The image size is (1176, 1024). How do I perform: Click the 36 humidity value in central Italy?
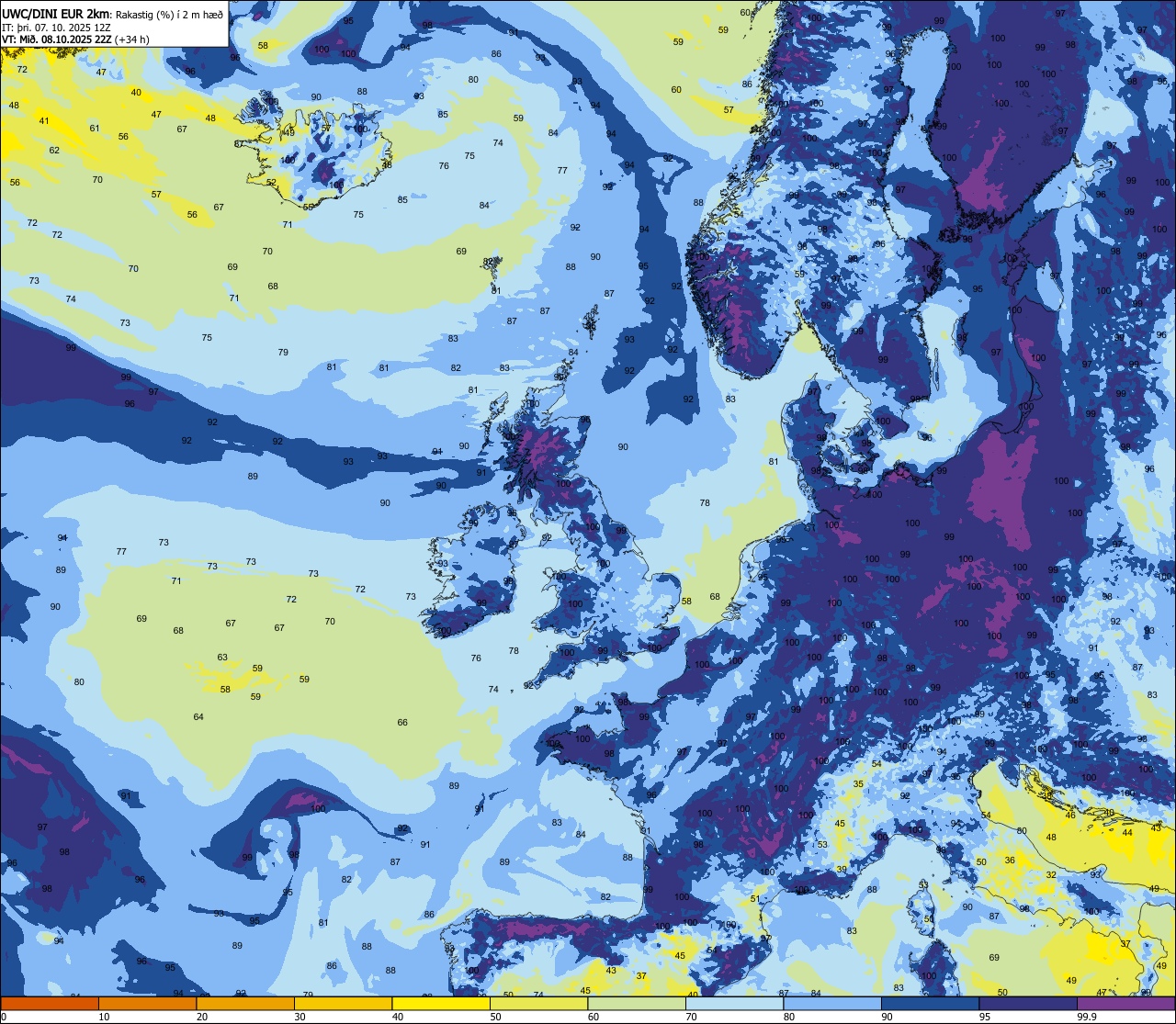point(1010,860)
